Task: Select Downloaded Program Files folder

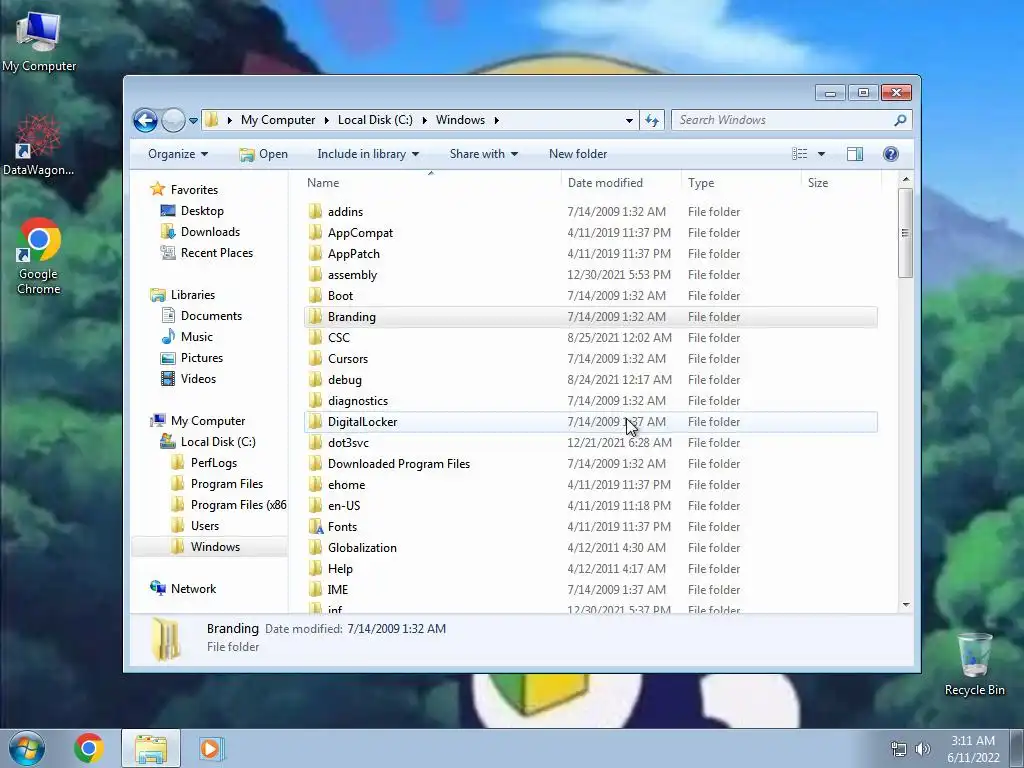Action: [398, 464]
